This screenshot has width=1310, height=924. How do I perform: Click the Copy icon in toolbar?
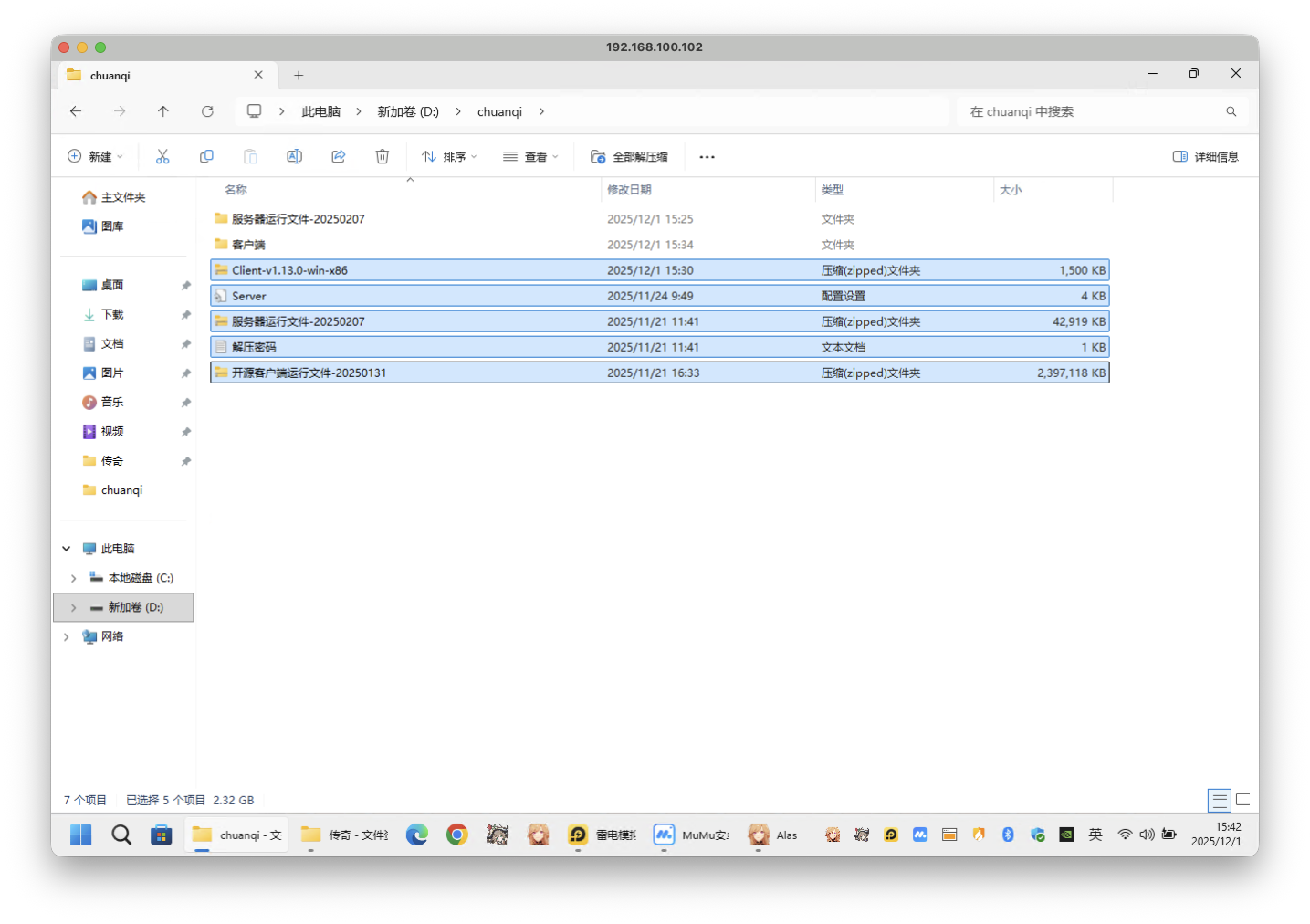(x=206, y=157)
